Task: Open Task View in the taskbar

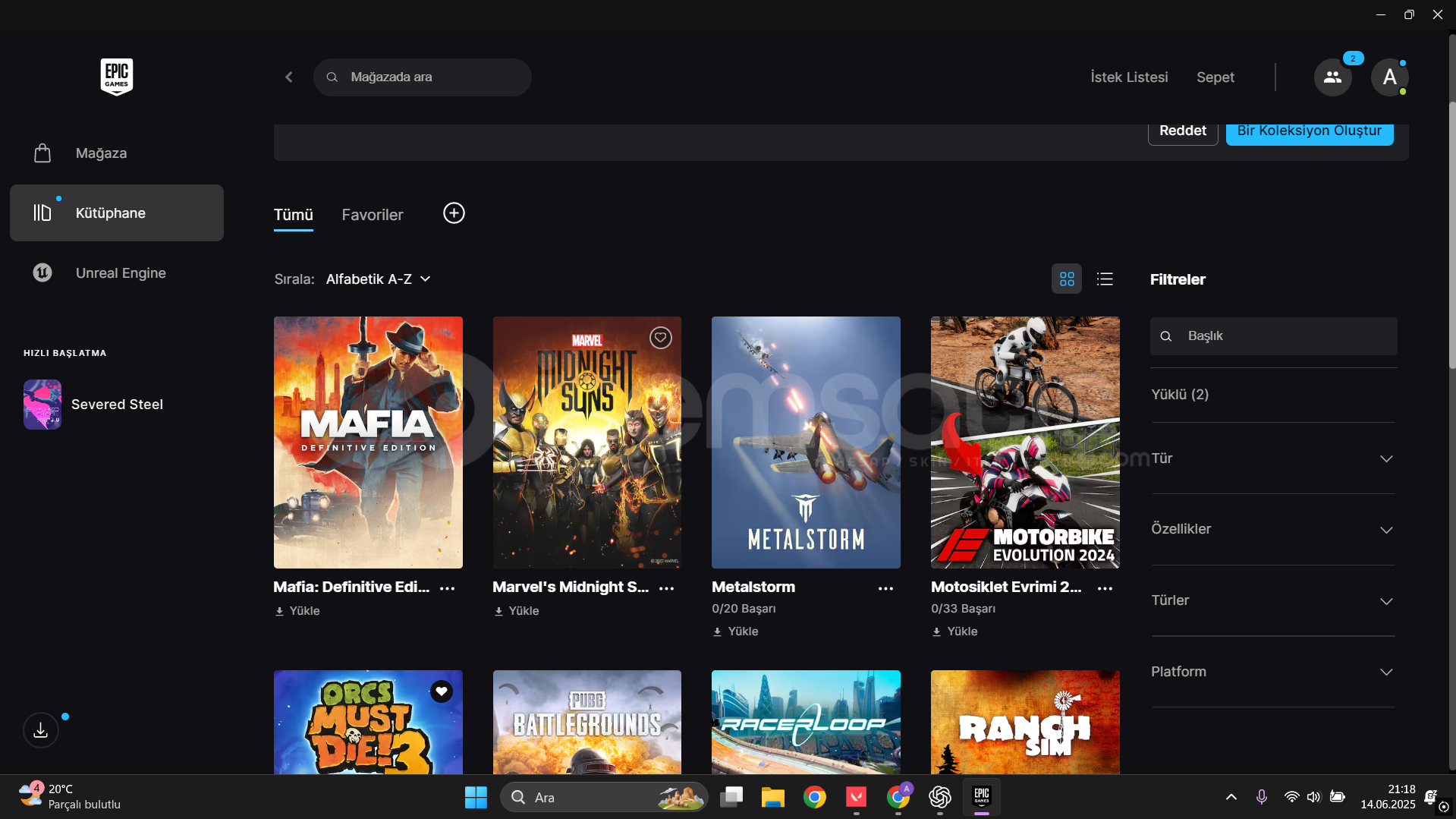Action: (x=731, y=797)
